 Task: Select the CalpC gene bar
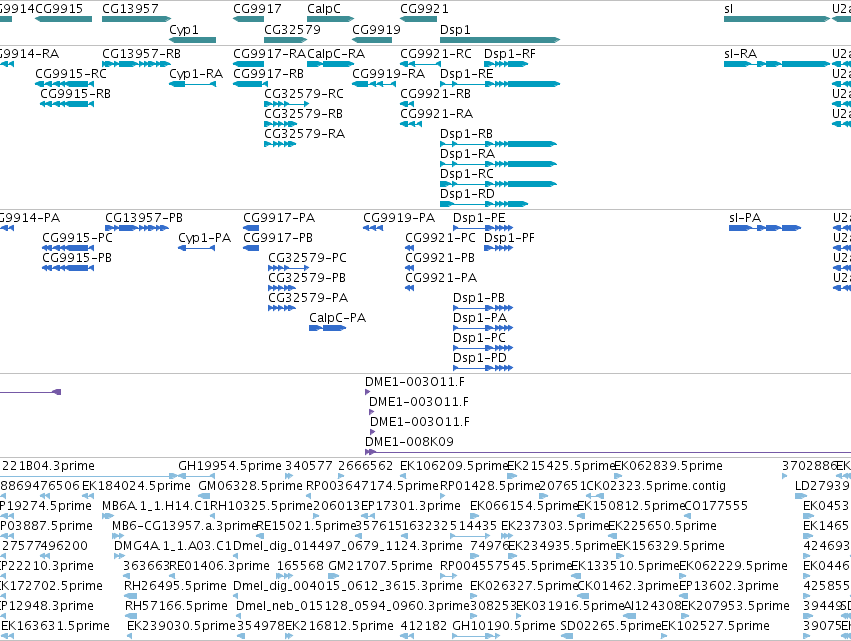[x=331, y=19]
